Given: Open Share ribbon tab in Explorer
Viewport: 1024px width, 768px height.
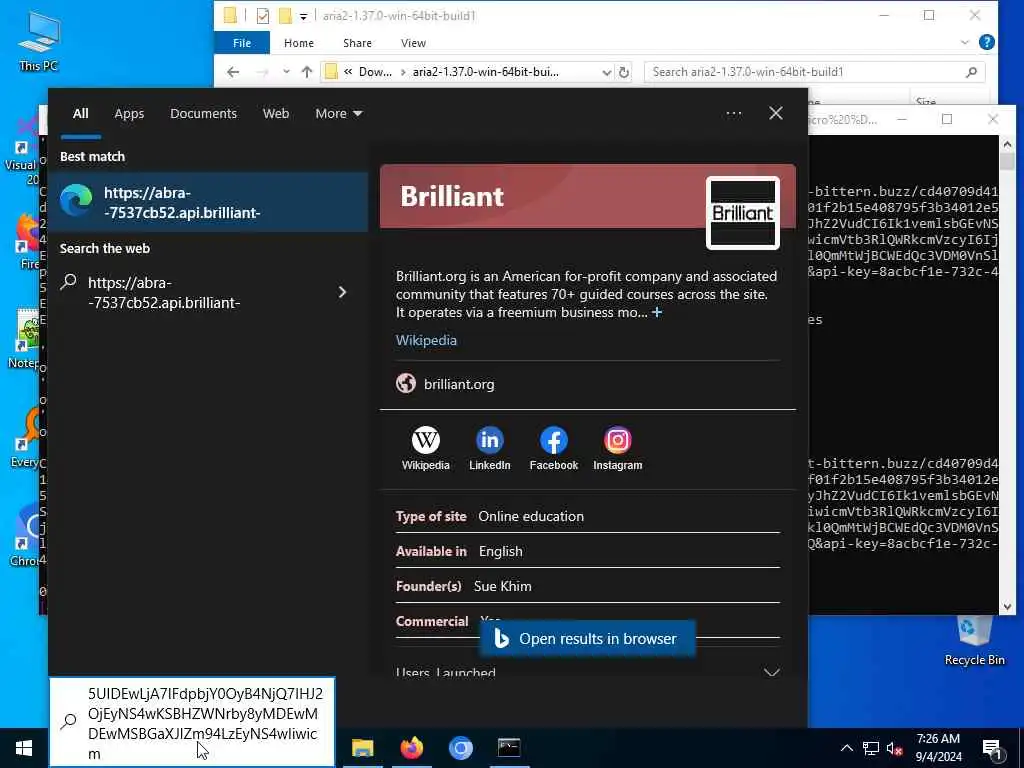Looking at the screenshot, I should [x=357, y=43].
